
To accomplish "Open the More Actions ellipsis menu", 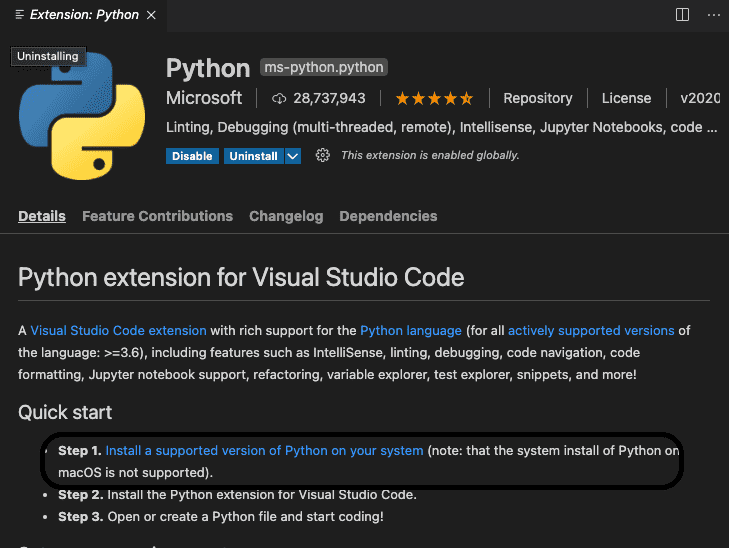I will tap(713, 15).
